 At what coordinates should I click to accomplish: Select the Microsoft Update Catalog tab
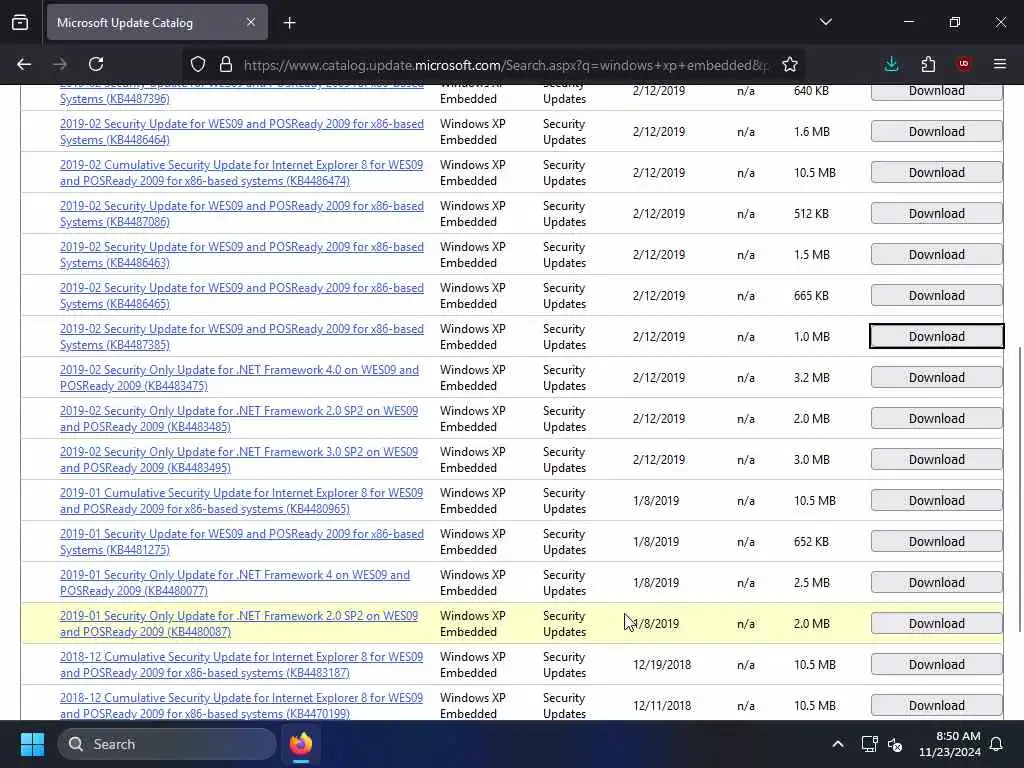click(x=157, y=23)
